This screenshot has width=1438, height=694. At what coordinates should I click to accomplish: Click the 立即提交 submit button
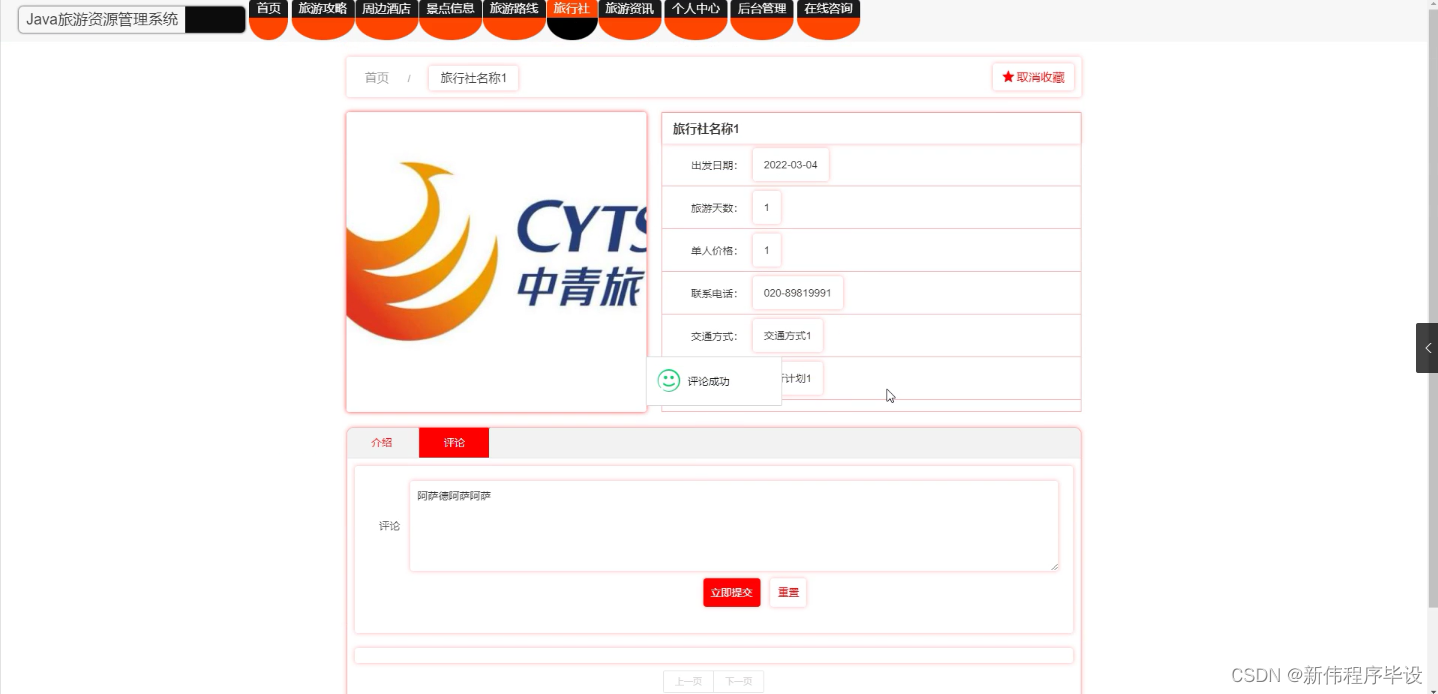[x=731, y=592]
